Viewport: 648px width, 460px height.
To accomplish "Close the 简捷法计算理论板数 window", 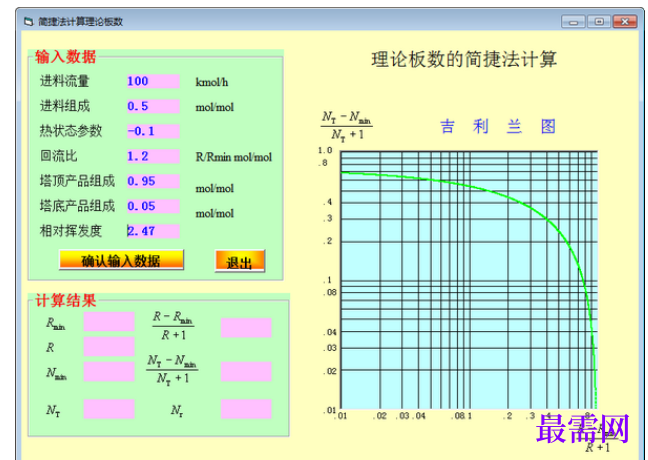I will 624,21.
